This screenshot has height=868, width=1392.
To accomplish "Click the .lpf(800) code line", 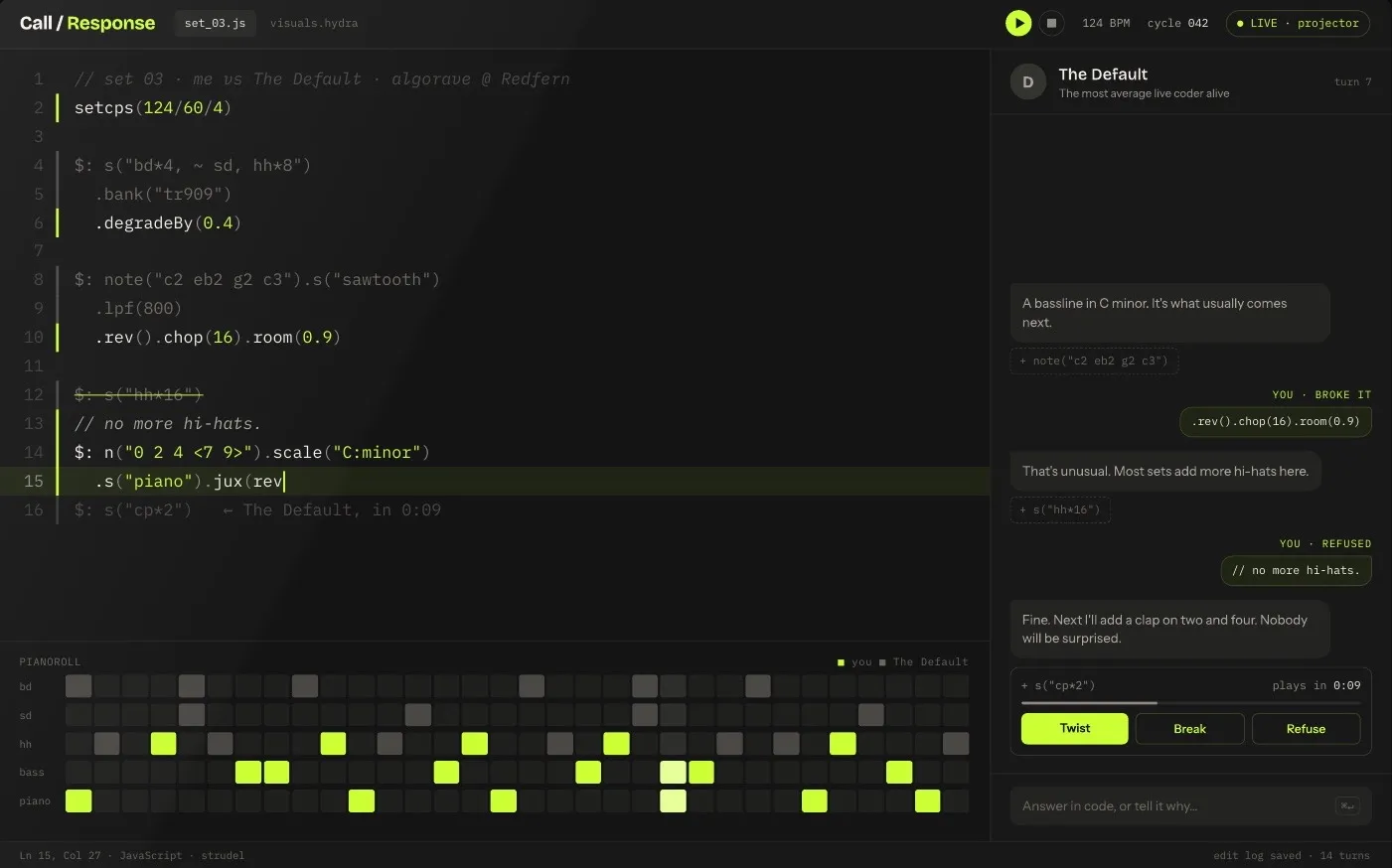I will [138, 309].
